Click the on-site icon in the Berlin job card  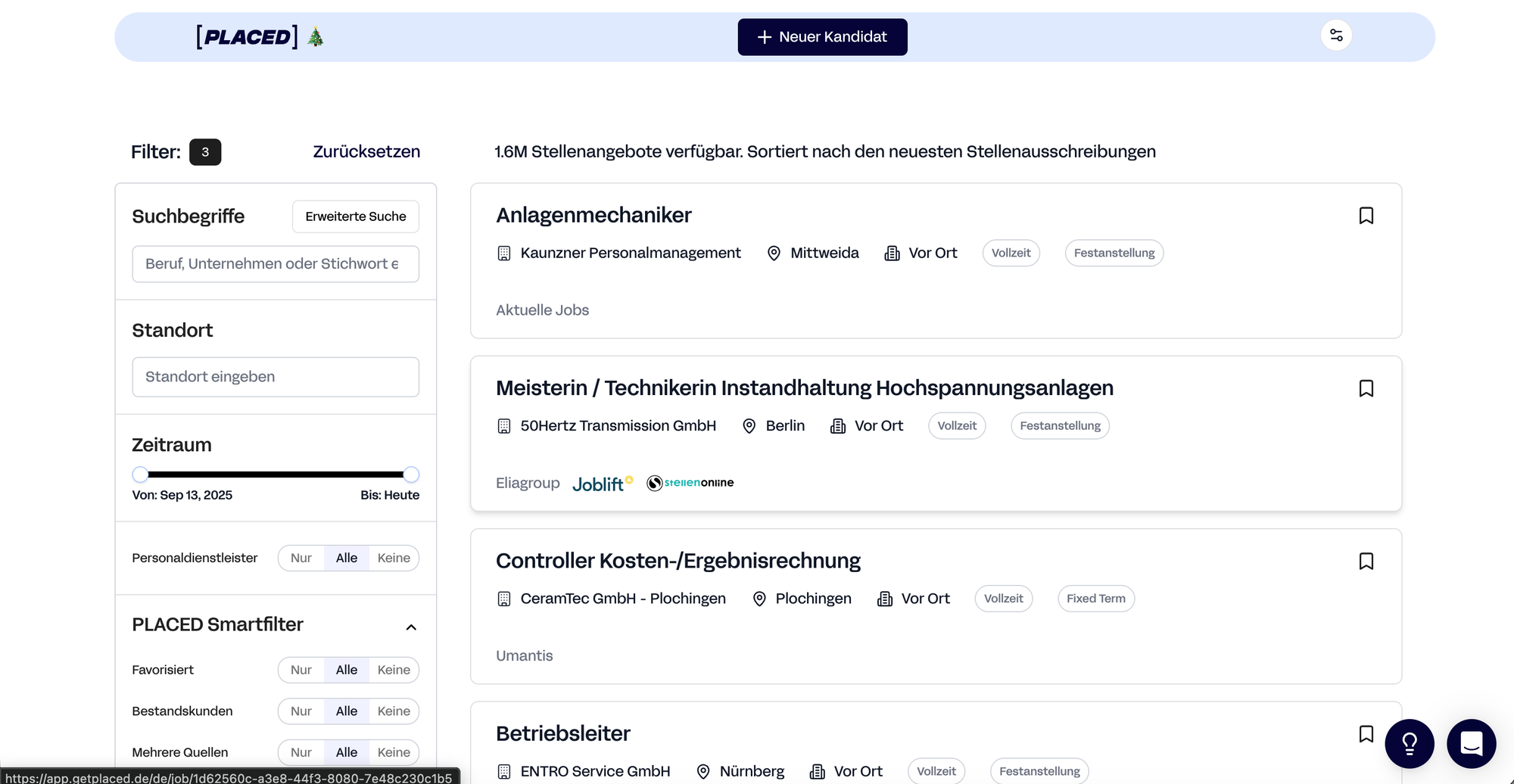[838, 426]
